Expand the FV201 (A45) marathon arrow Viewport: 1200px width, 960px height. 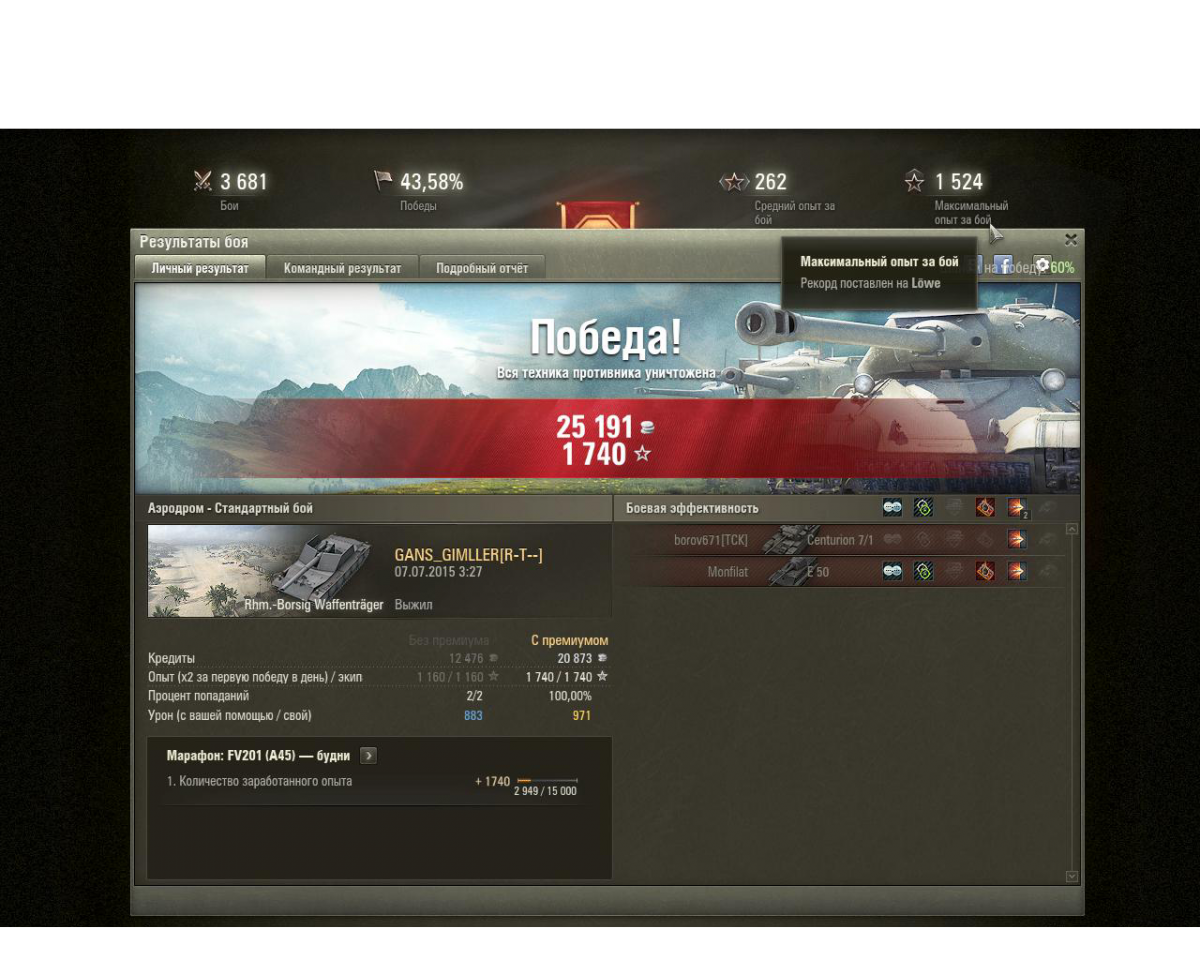point(368,756)
